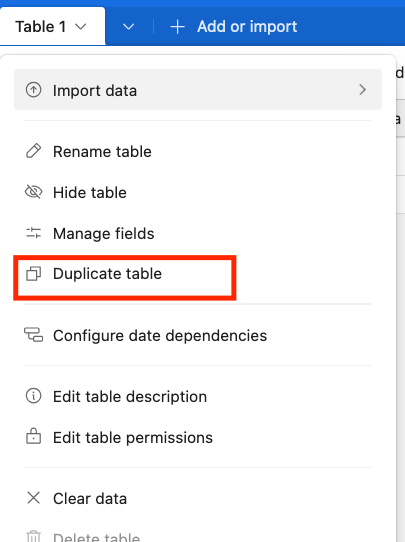Open the all-tables chevron dropdown in blue bar
405x542 pixels.
128,27
